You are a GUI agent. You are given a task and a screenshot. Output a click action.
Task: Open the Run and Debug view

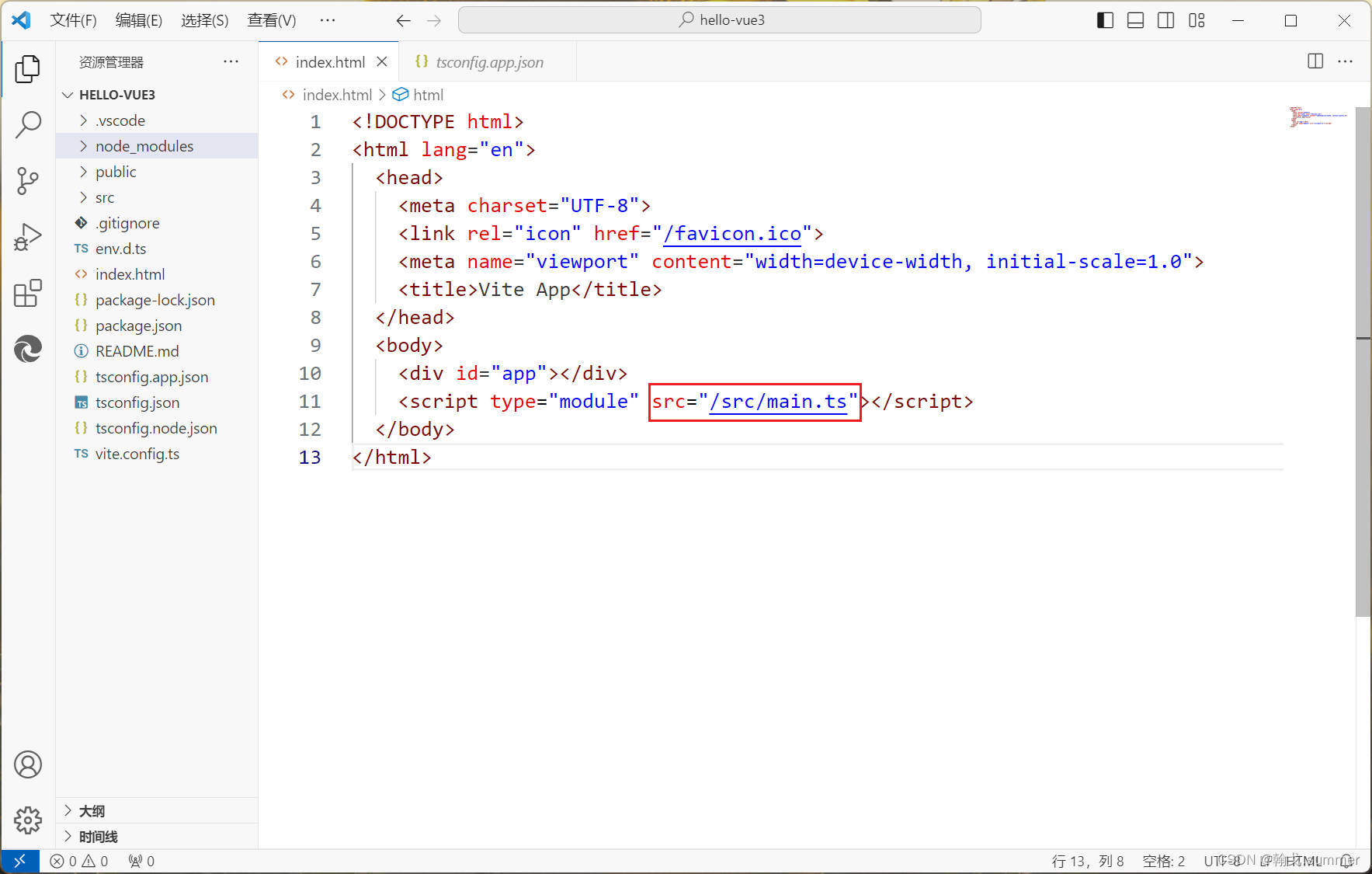pyautogui.click(x=28, y=237)
